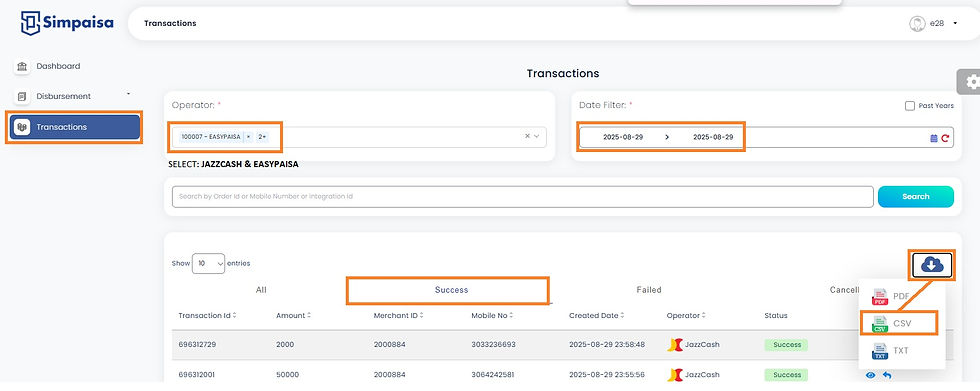This screenshot has width=980, height=391.
Task: Sort by Merchant ID column
Action: point(399,316)
